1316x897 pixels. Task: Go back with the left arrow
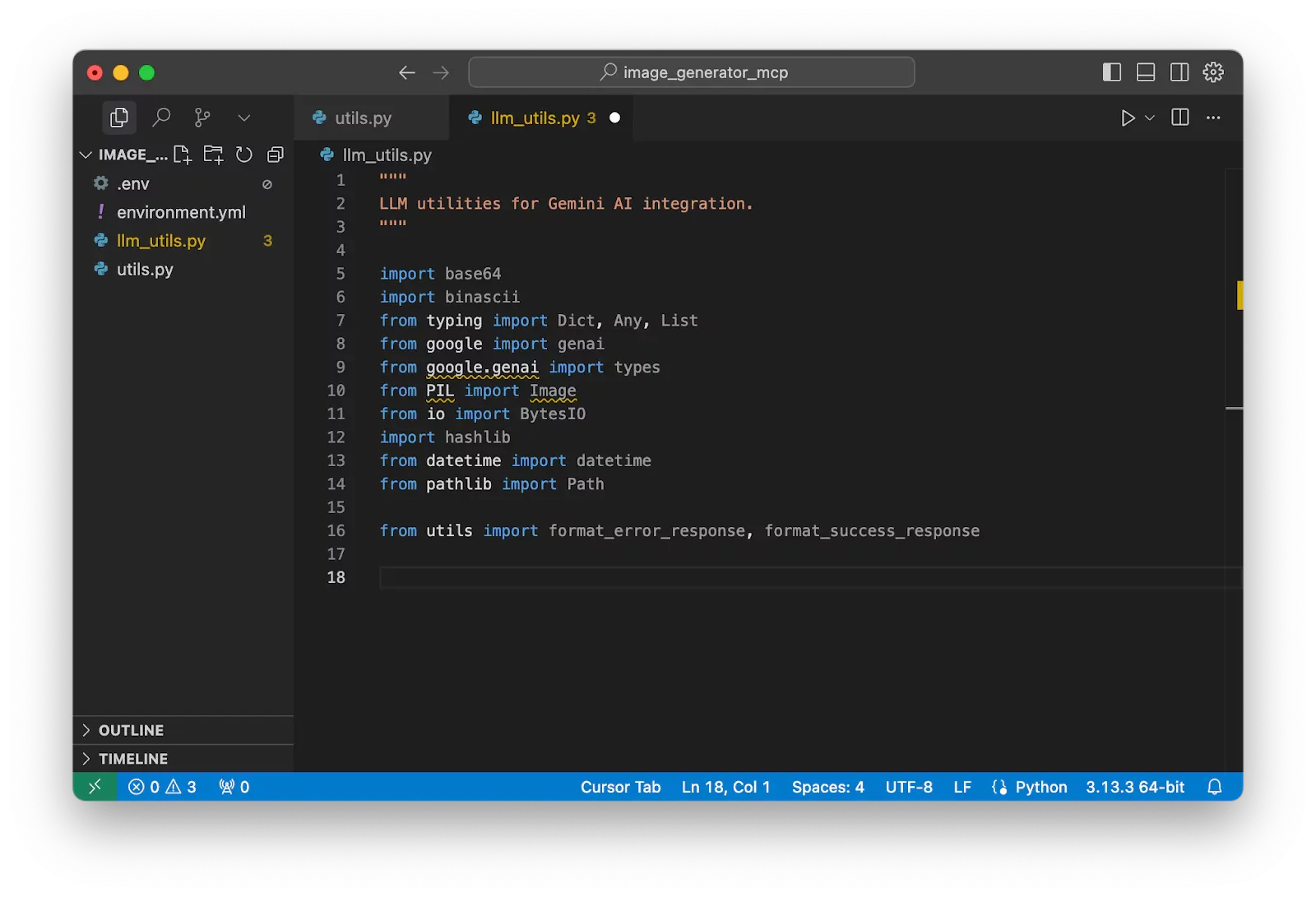click(x=407, y=72)
